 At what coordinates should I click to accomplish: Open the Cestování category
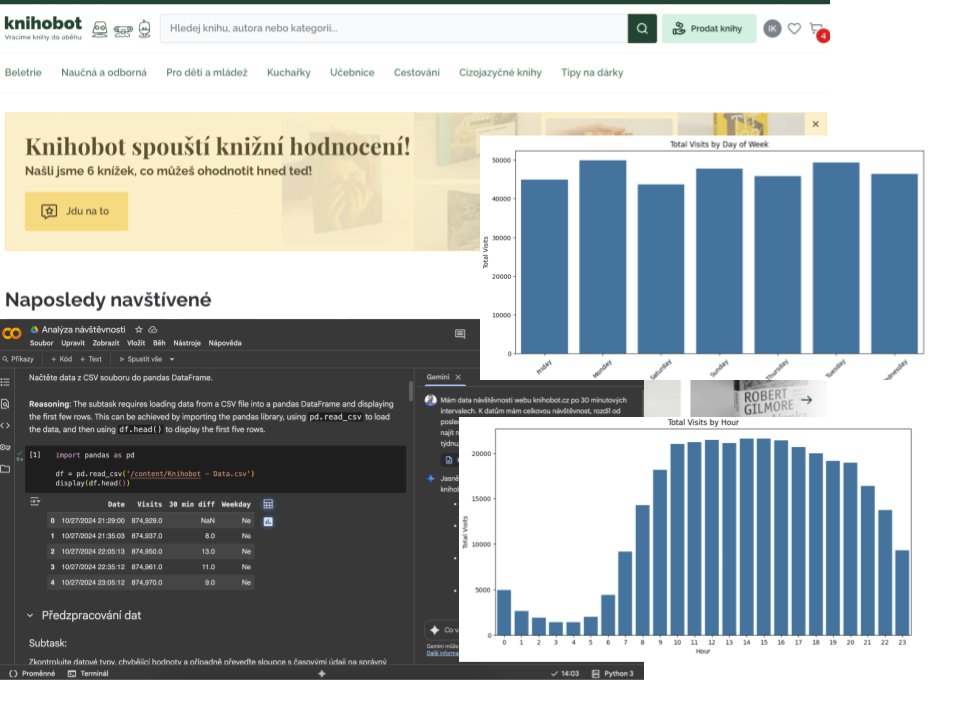(416, 72)
